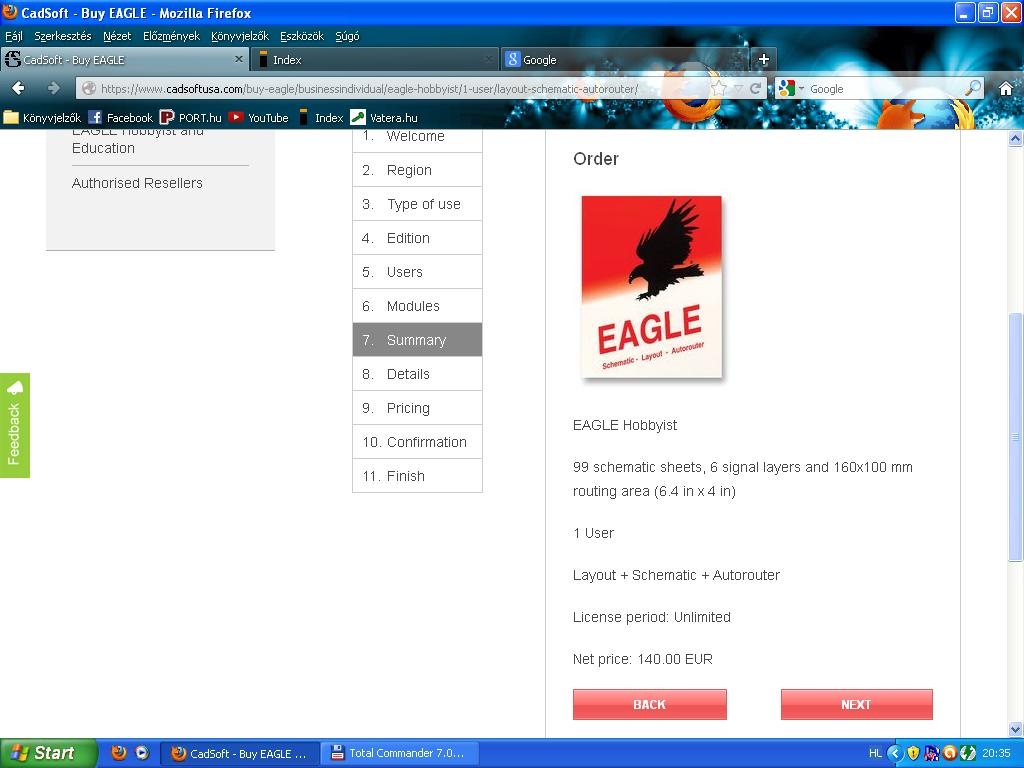This screenshot has width=1024, height=768.
Task: Open the Firefox home page icon
Action: [1006, 88]
